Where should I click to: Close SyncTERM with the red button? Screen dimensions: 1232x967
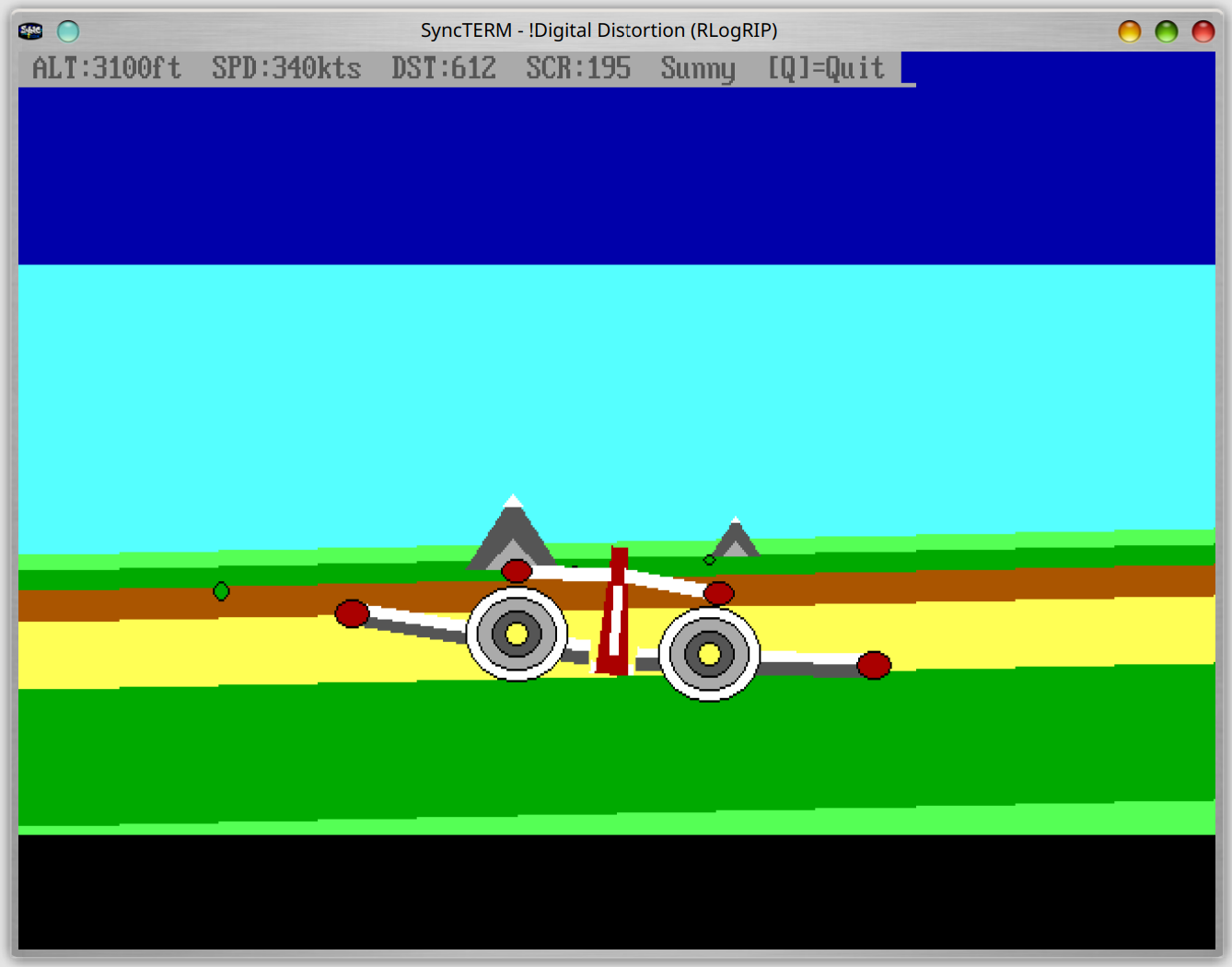pos(1203,31)
